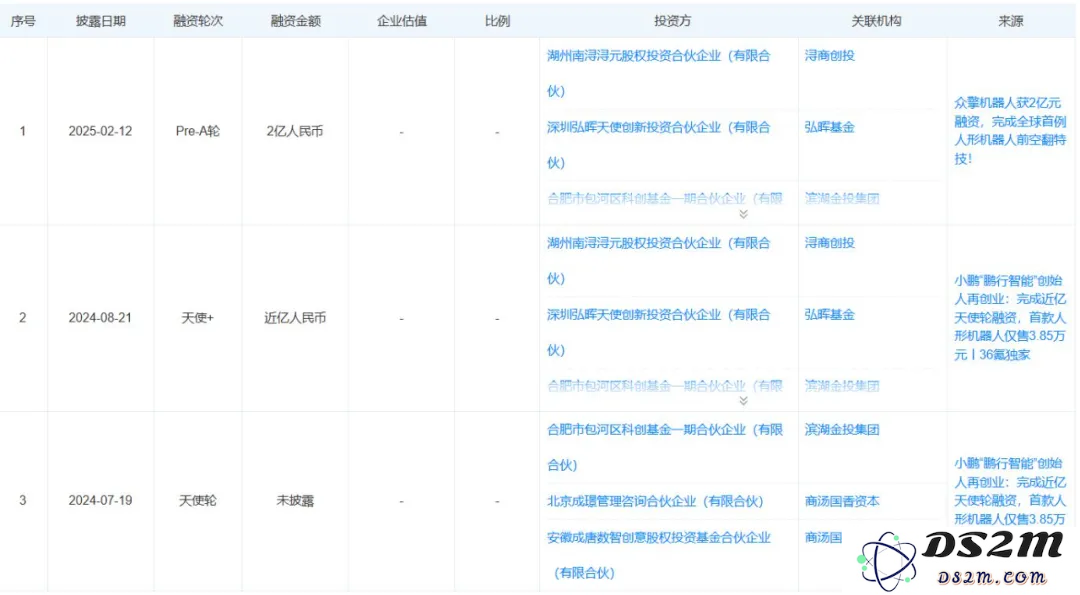Expand the investor list for the Pre-A轮 row
The height and width of the screenshot is (595, 1080).
pyautogui.click(x=743, y=214)
